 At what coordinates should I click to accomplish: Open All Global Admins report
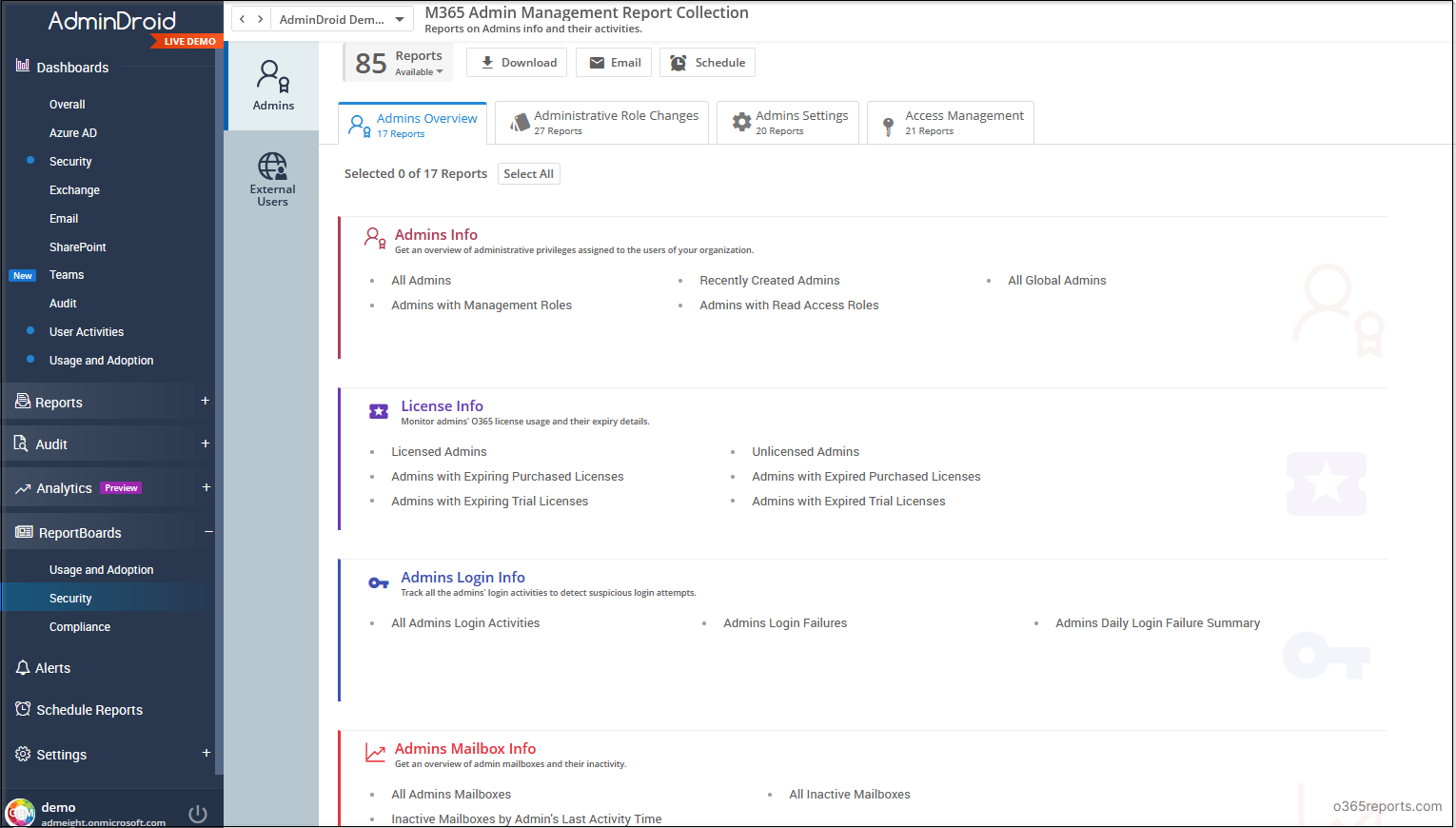1057,280
